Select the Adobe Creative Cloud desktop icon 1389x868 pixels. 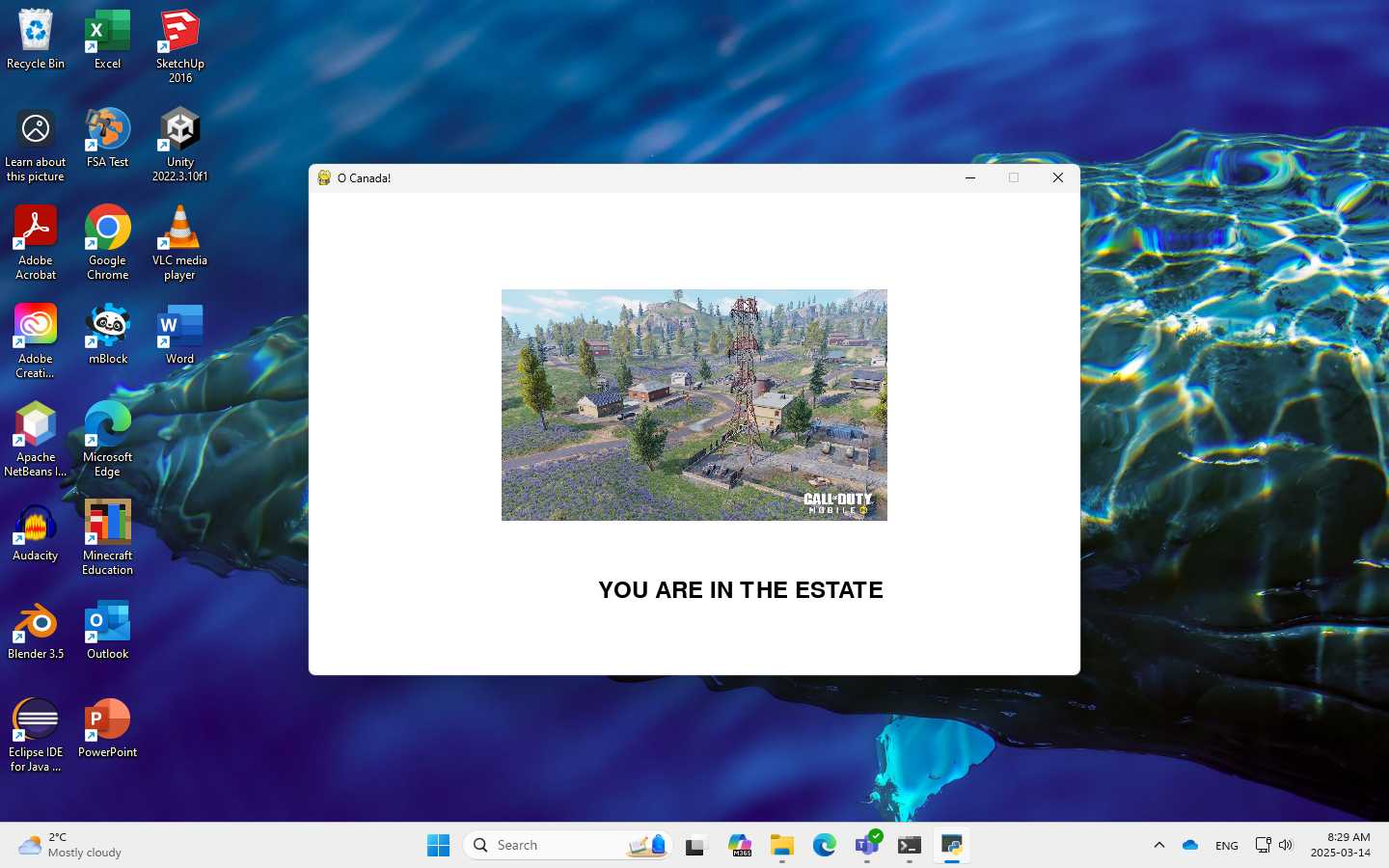(36, 341)
